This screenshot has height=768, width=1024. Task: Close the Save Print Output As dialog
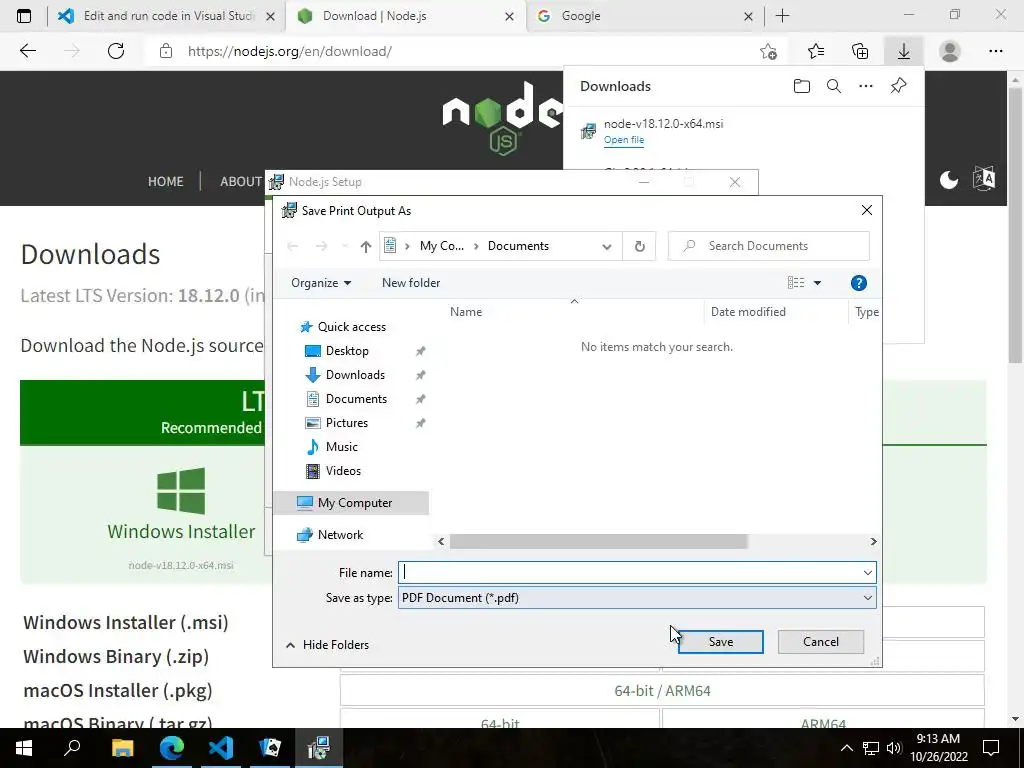click(866, 210)
